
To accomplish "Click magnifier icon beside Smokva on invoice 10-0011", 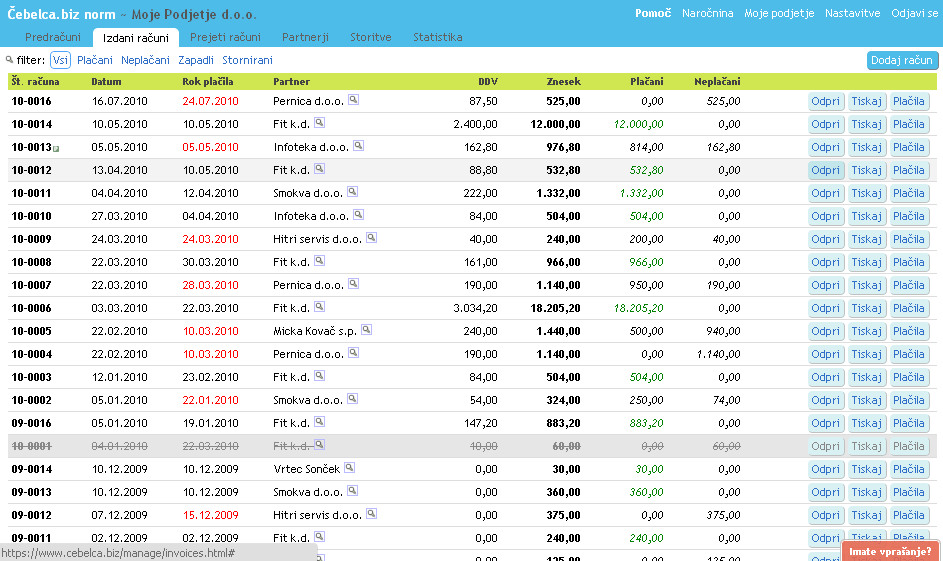I will point(350,192).
